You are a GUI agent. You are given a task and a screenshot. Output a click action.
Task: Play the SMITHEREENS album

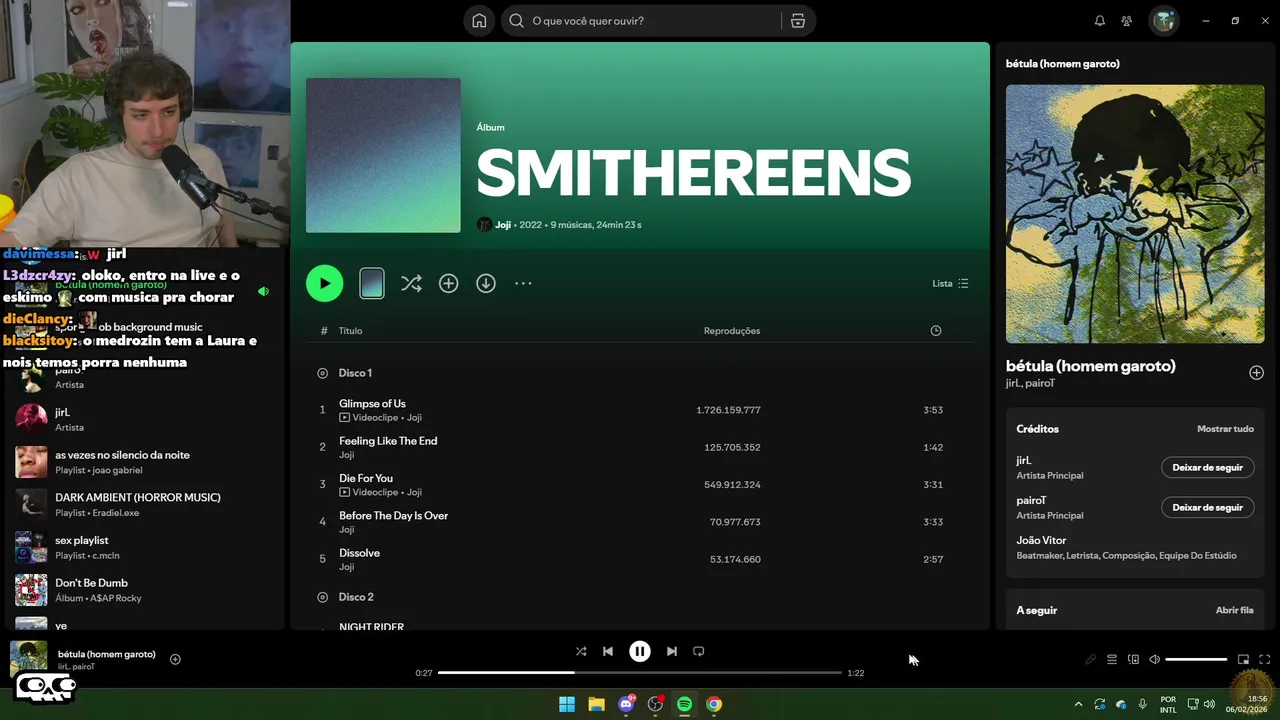point(324,283)
